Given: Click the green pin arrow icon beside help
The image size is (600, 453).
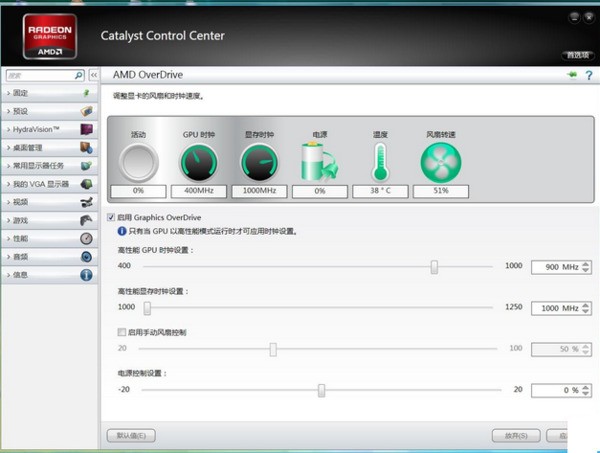Looking at the screenshot, I should coord(572,75).
